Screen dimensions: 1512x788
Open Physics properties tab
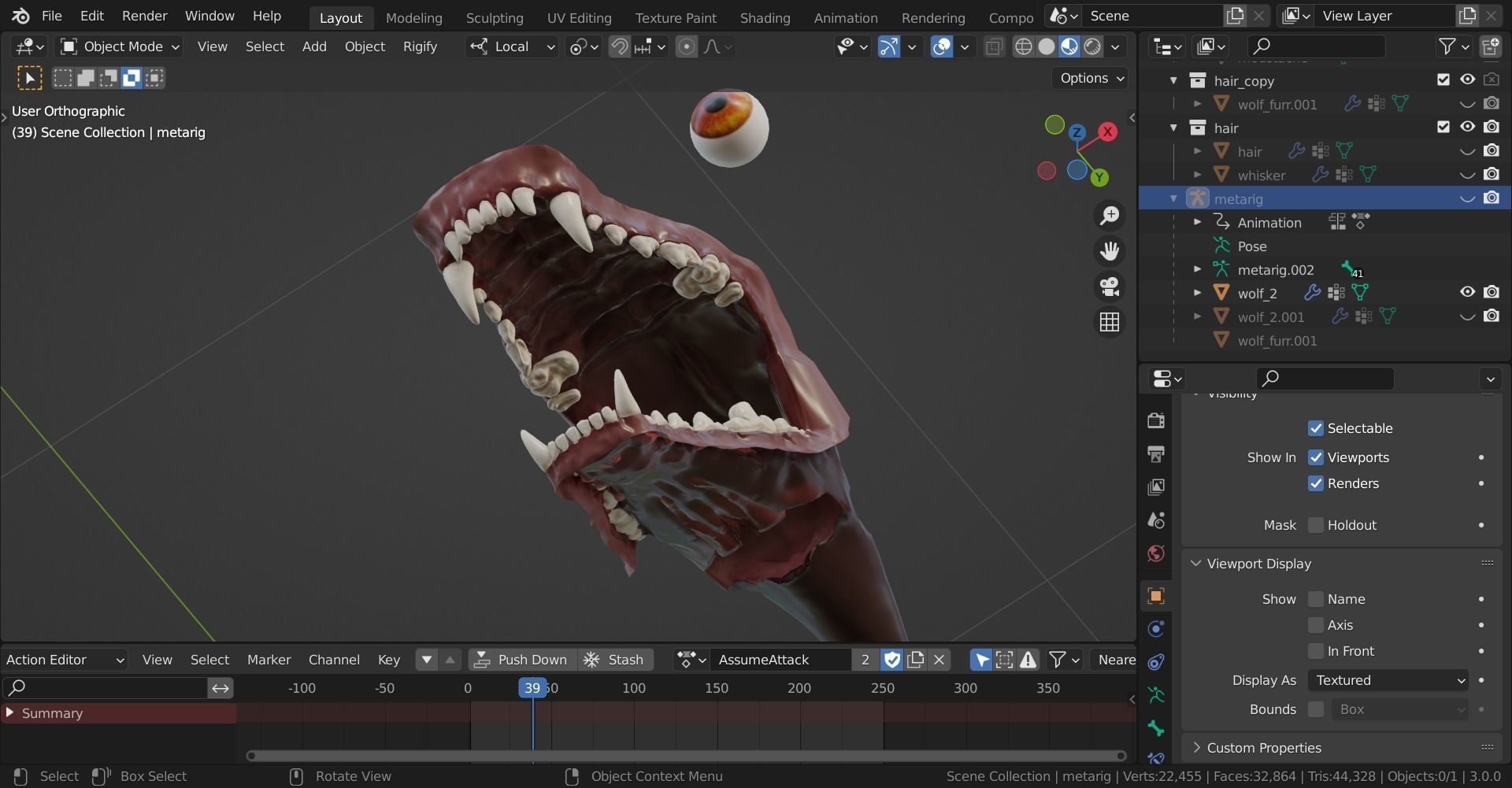coord(1156,629)
